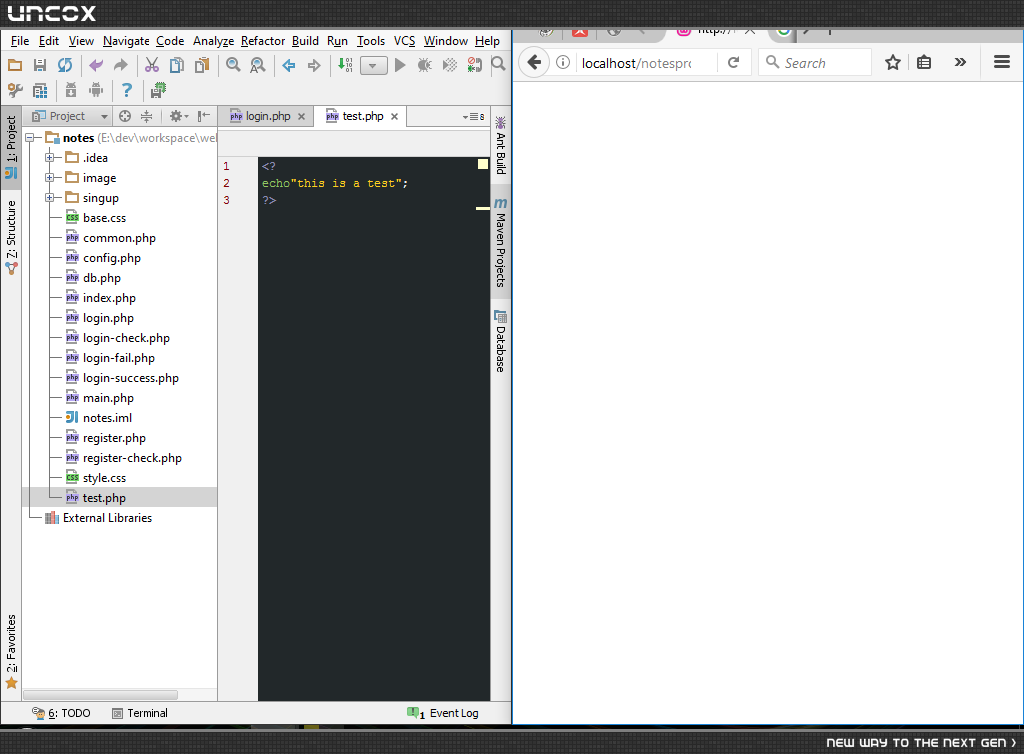Screen dimensions: 1024x754
Task: Close the test.php editor tab
Action: point(394,117)
